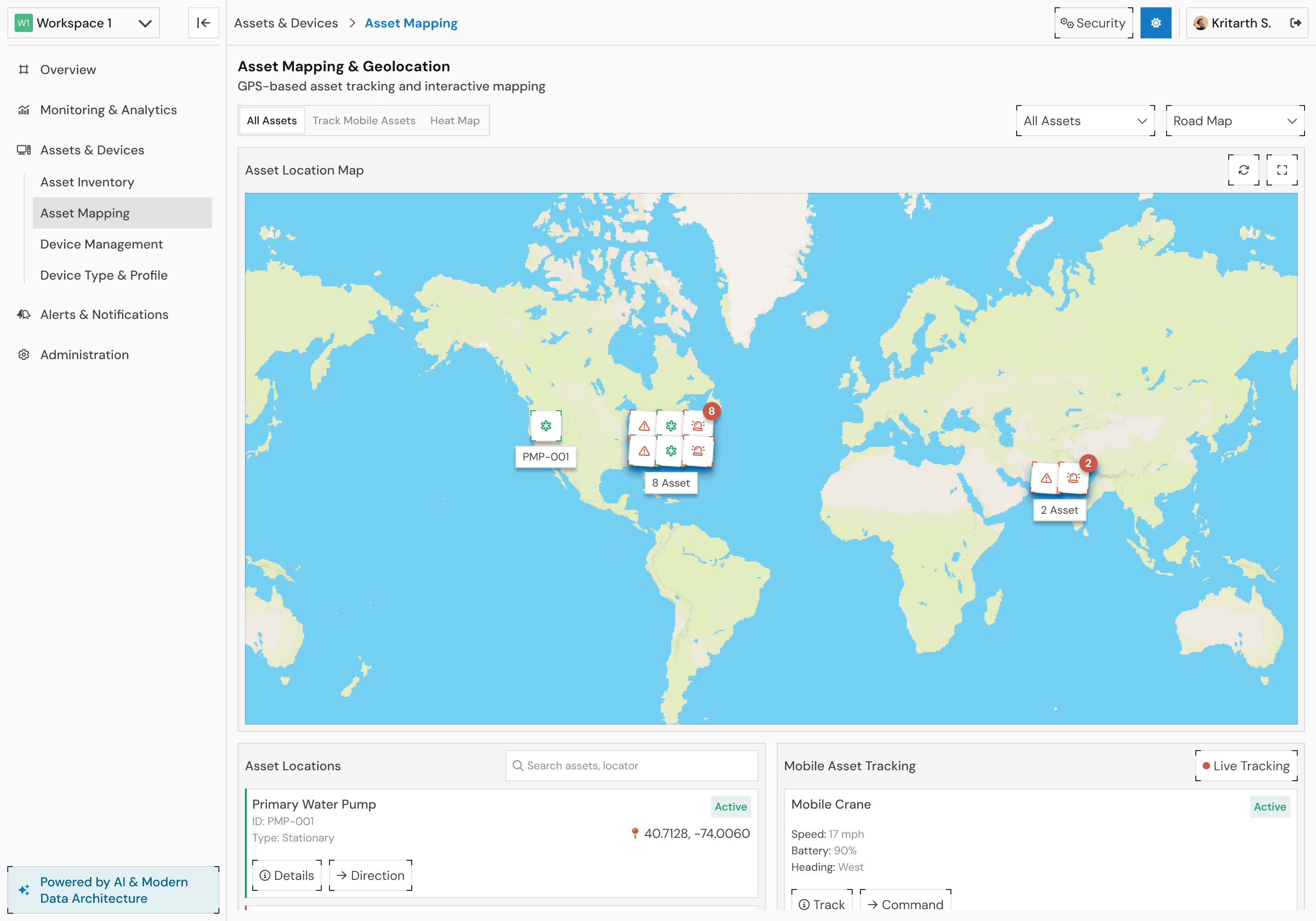
Task: Click the logout icon beside Kritarth S.
Action: (x=1295, y=23)
